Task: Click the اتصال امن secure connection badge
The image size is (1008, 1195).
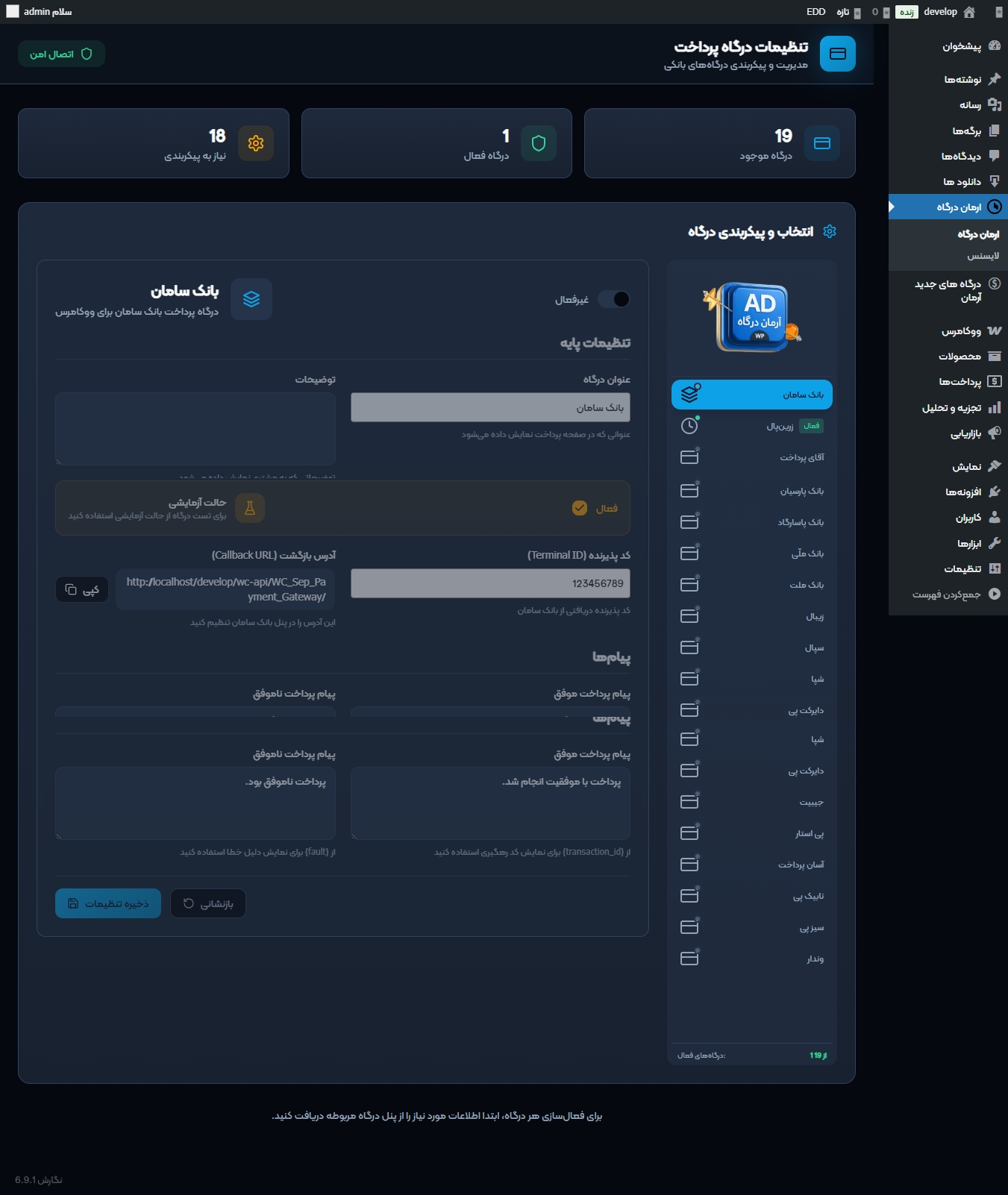Action: point(61,54)
